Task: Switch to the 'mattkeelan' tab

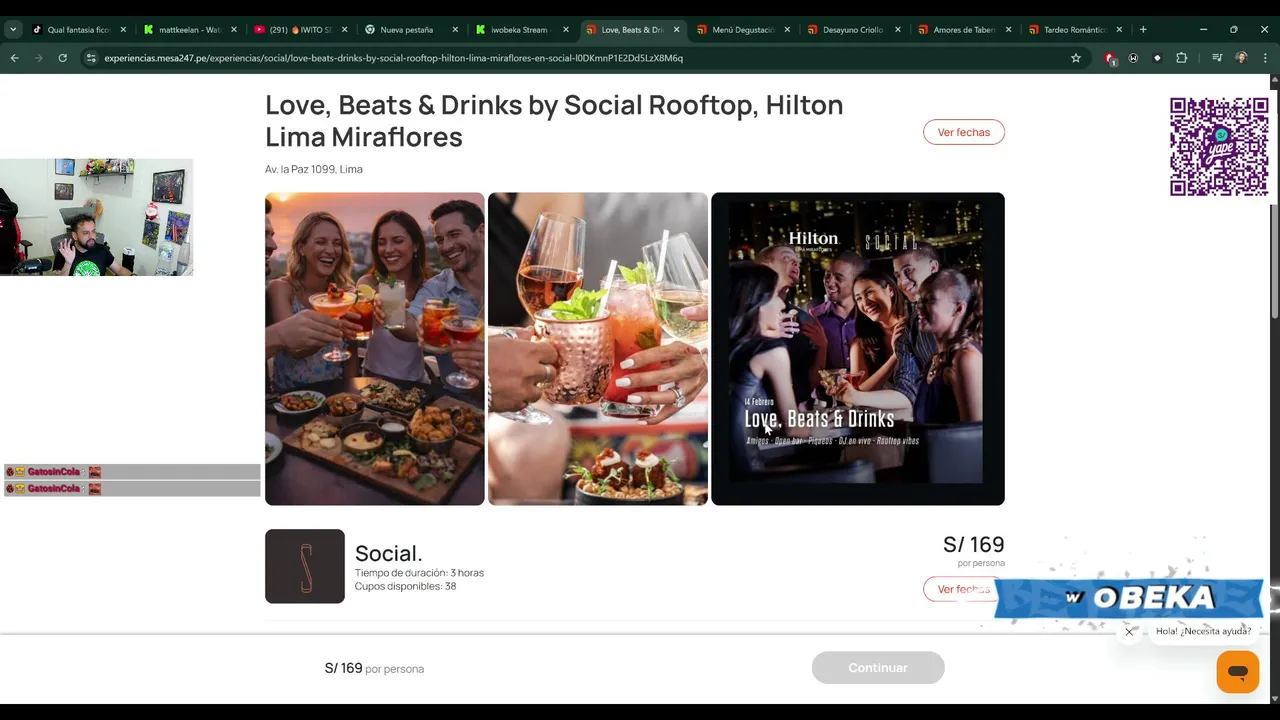Action: pyautogui.click(x=189, y=29)
